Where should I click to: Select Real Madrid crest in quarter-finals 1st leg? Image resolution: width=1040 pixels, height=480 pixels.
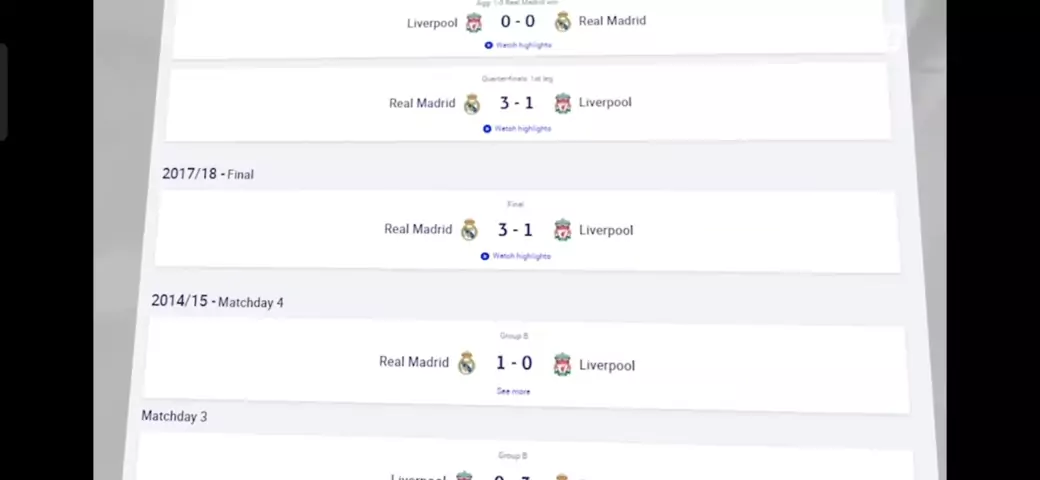coord(472,103)
